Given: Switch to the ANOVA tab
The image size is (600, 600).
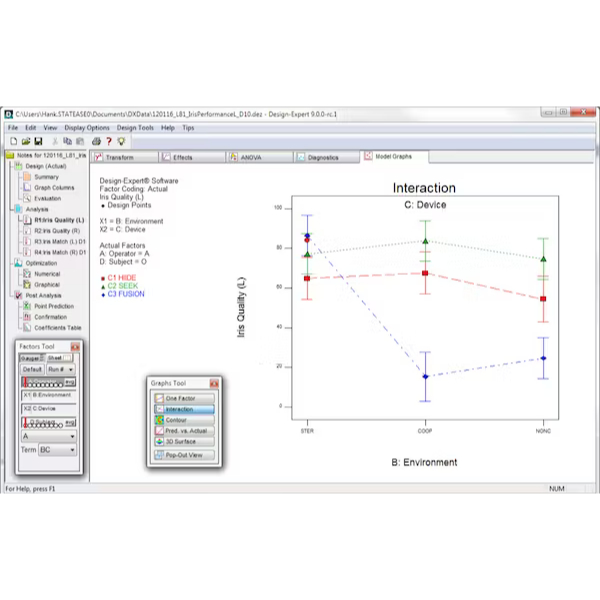Looking at the screenshot, I should click(260, 157).
